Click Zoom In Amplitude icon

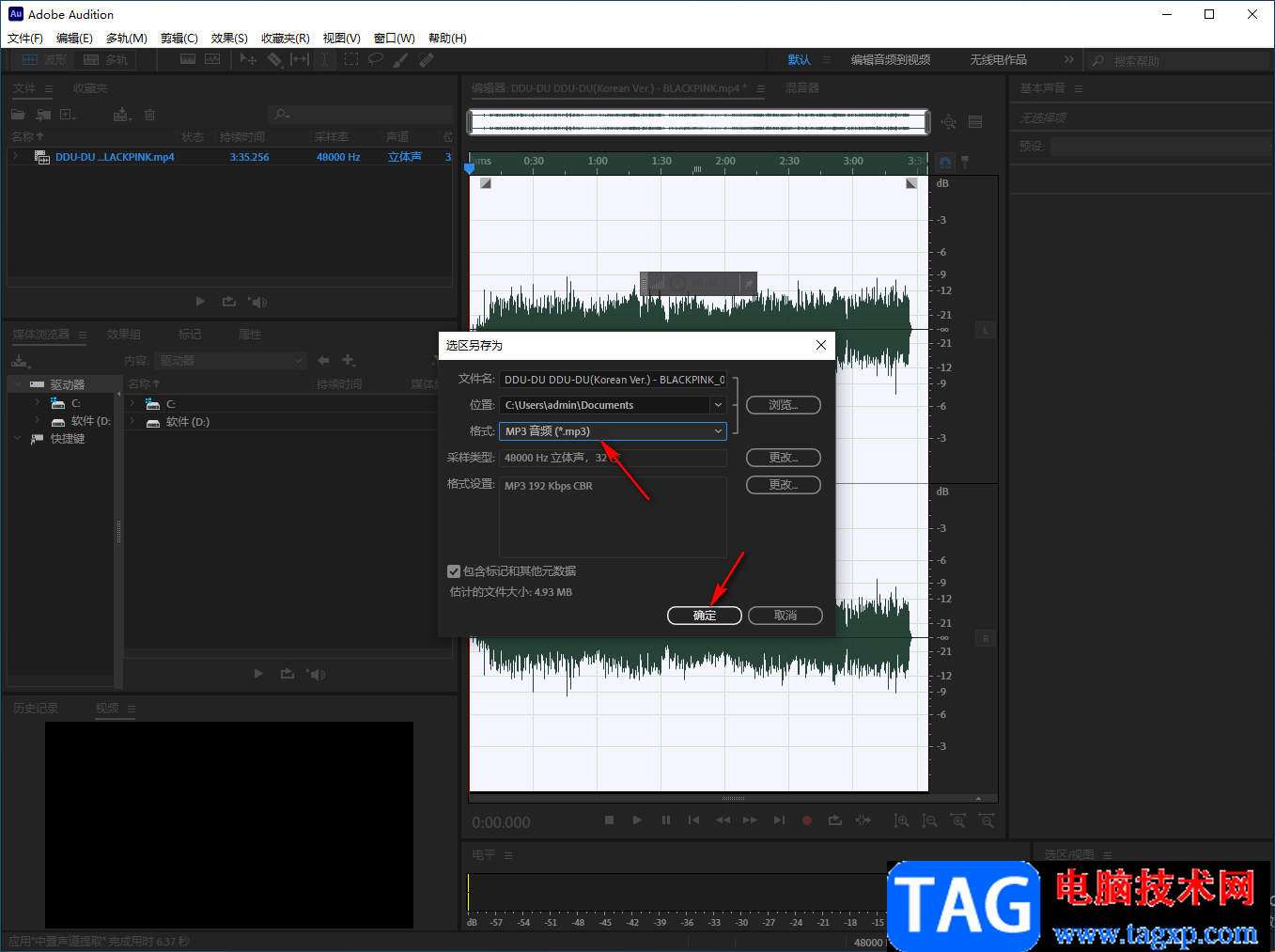tap(901, 820)
